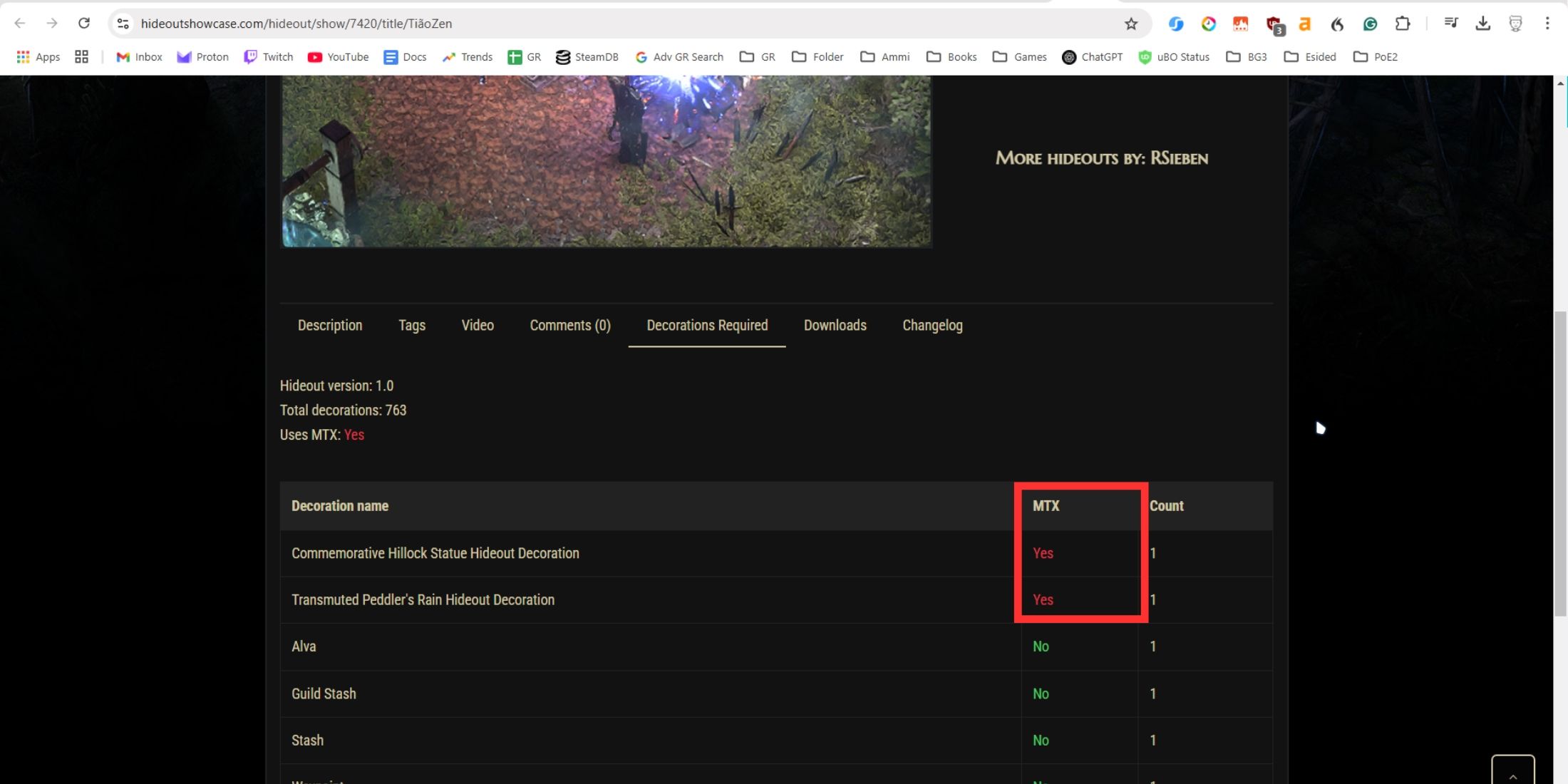Open the Comments (0) tab

[570, 325]
